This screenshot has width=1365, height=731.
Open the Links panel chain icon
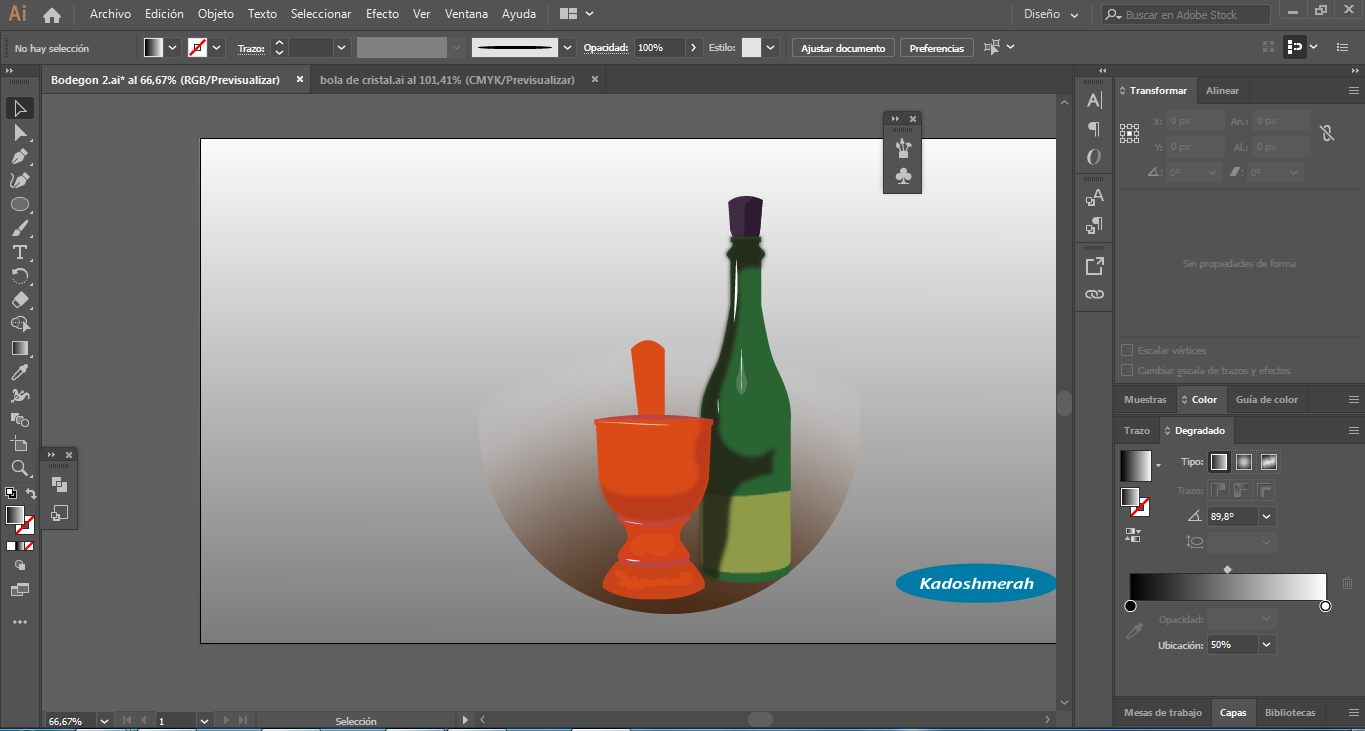point(1094,294)
